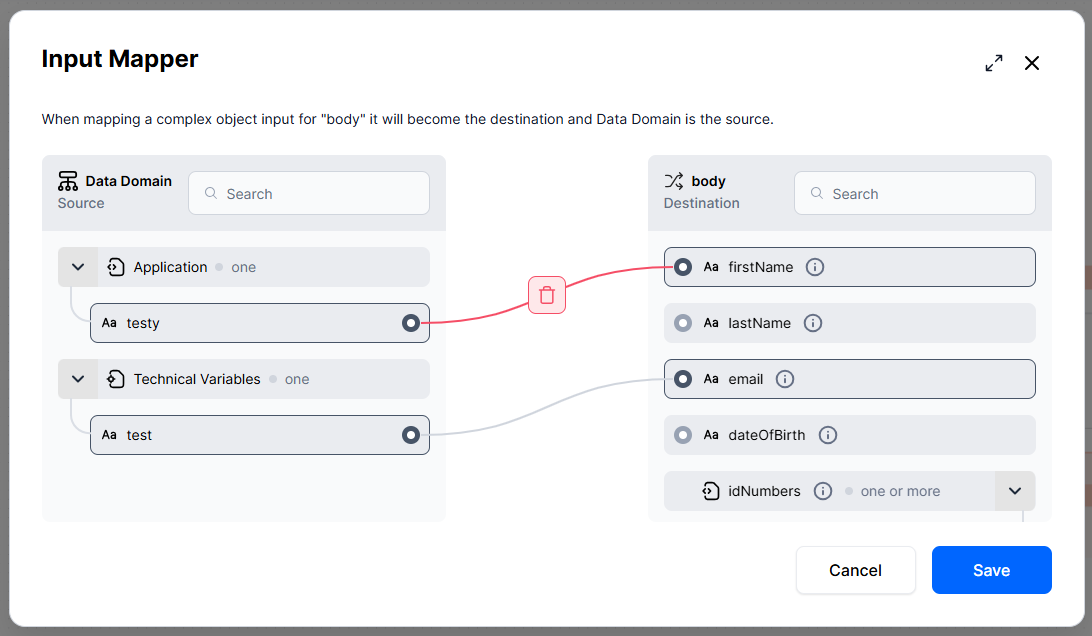Select the test variable row

click(x=260, y=435)
